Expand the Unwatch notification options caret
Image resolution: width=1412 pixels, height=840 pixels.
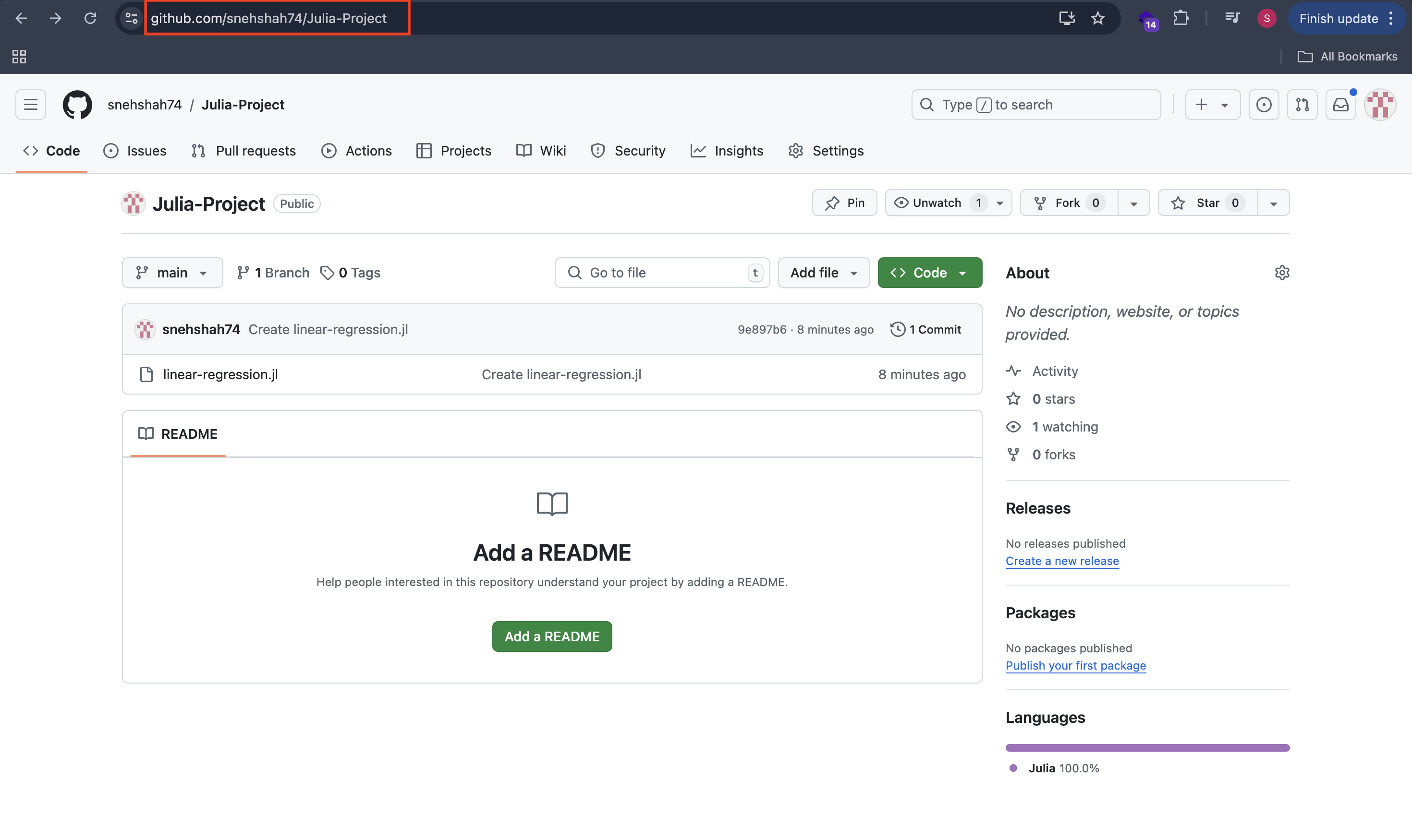pyautogui.click(x=1000, y=203)
